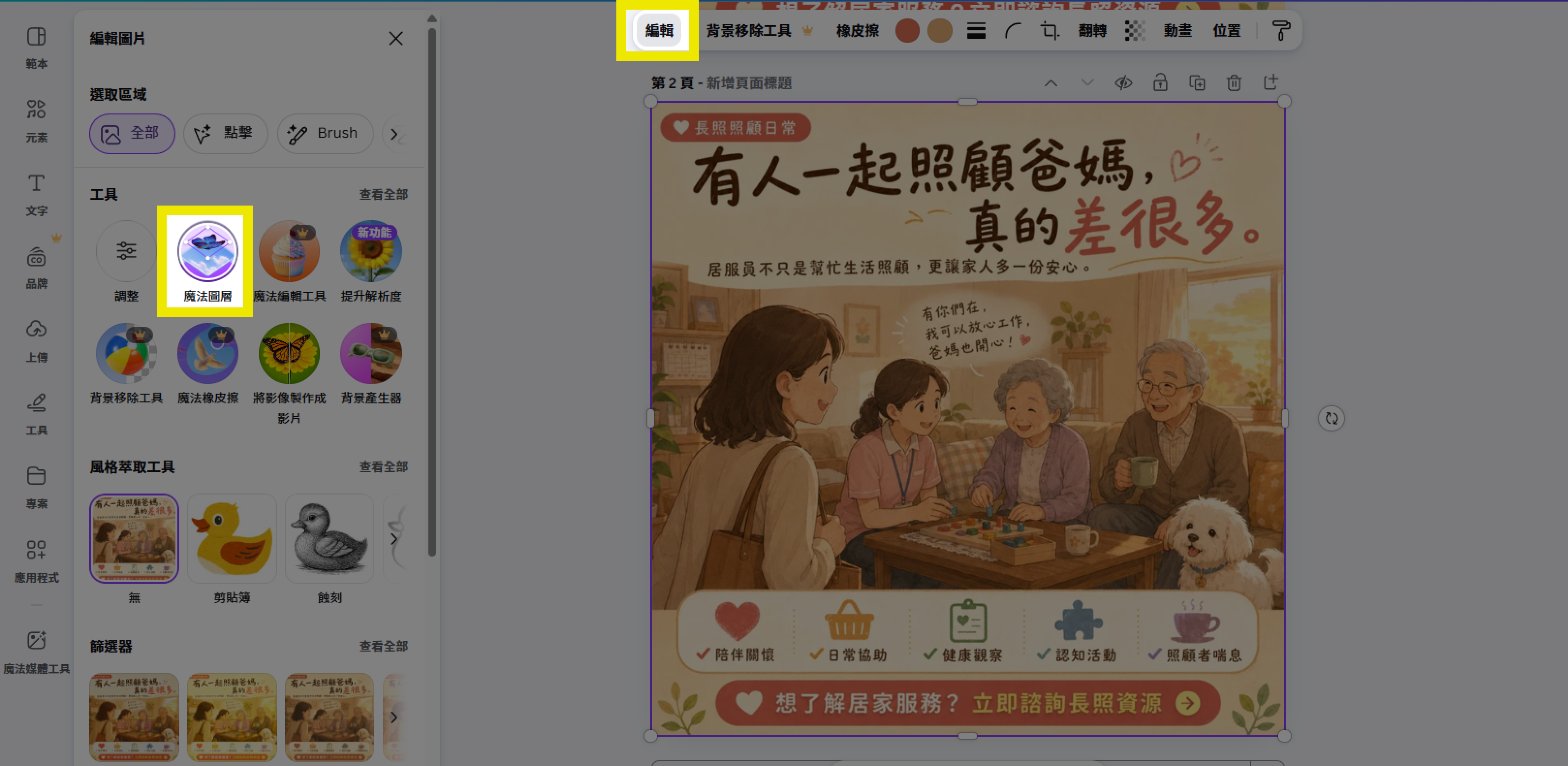Show more style extraction options
The width and height of the screenshot is (1568, 766).
point(394,539)
